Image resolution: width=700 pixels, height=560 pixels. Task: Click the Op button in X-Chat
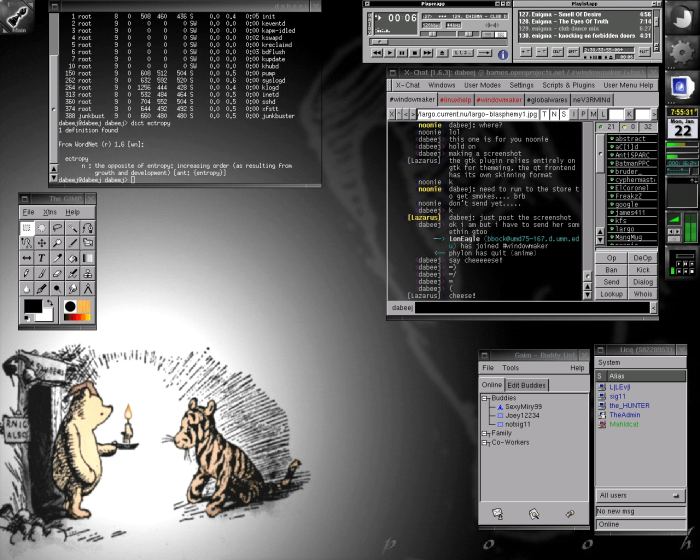(611, 258)
